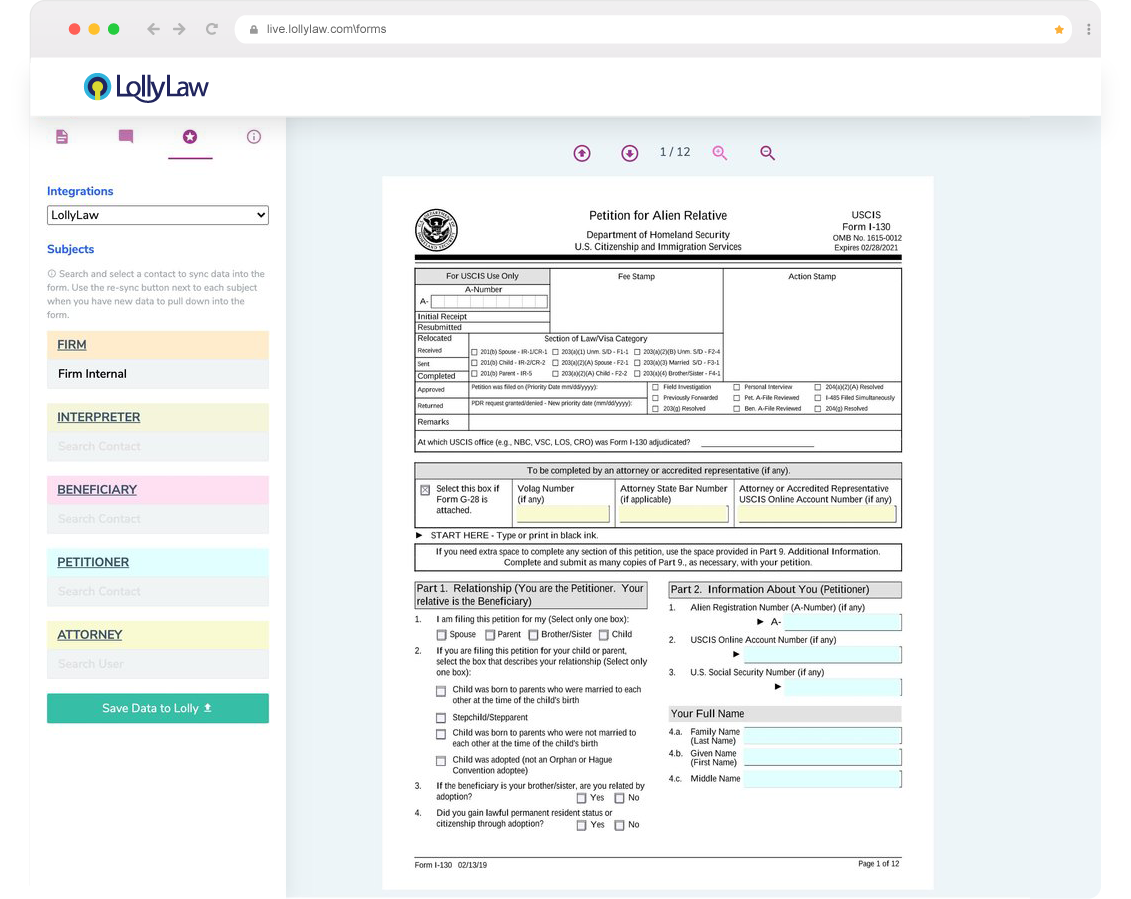Image resolution: width=1131 pixels, height=899 pixels.
Task: Click the browser back arrow
Action: point(153,29)
